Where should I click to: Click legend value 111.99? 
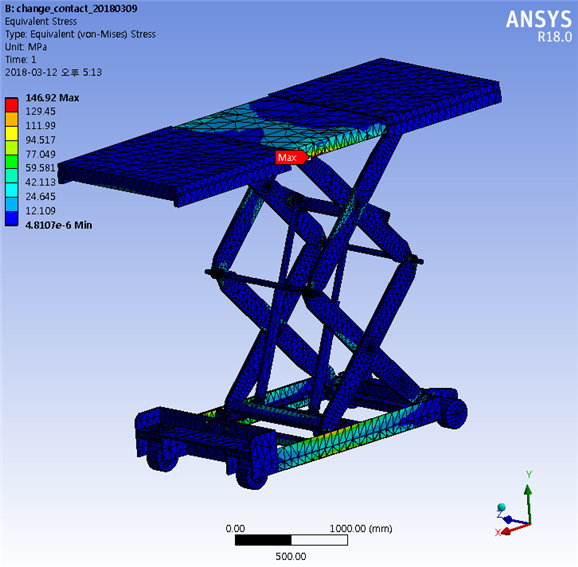point(40,126)
